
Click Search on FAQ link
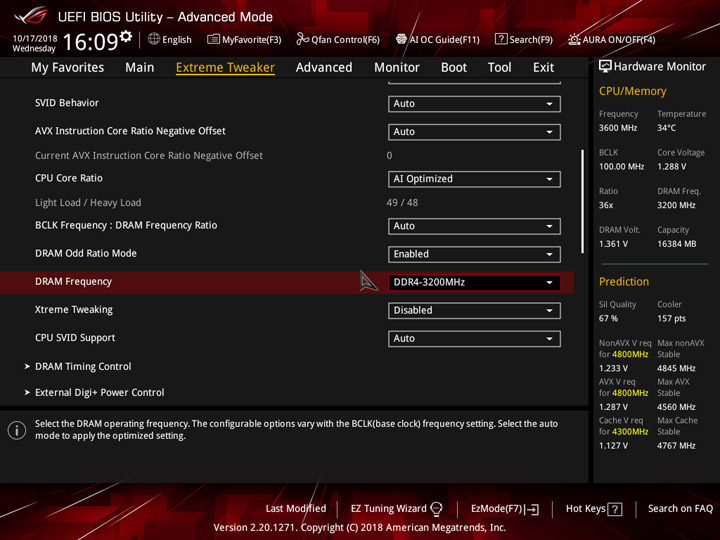coord(681,509)
